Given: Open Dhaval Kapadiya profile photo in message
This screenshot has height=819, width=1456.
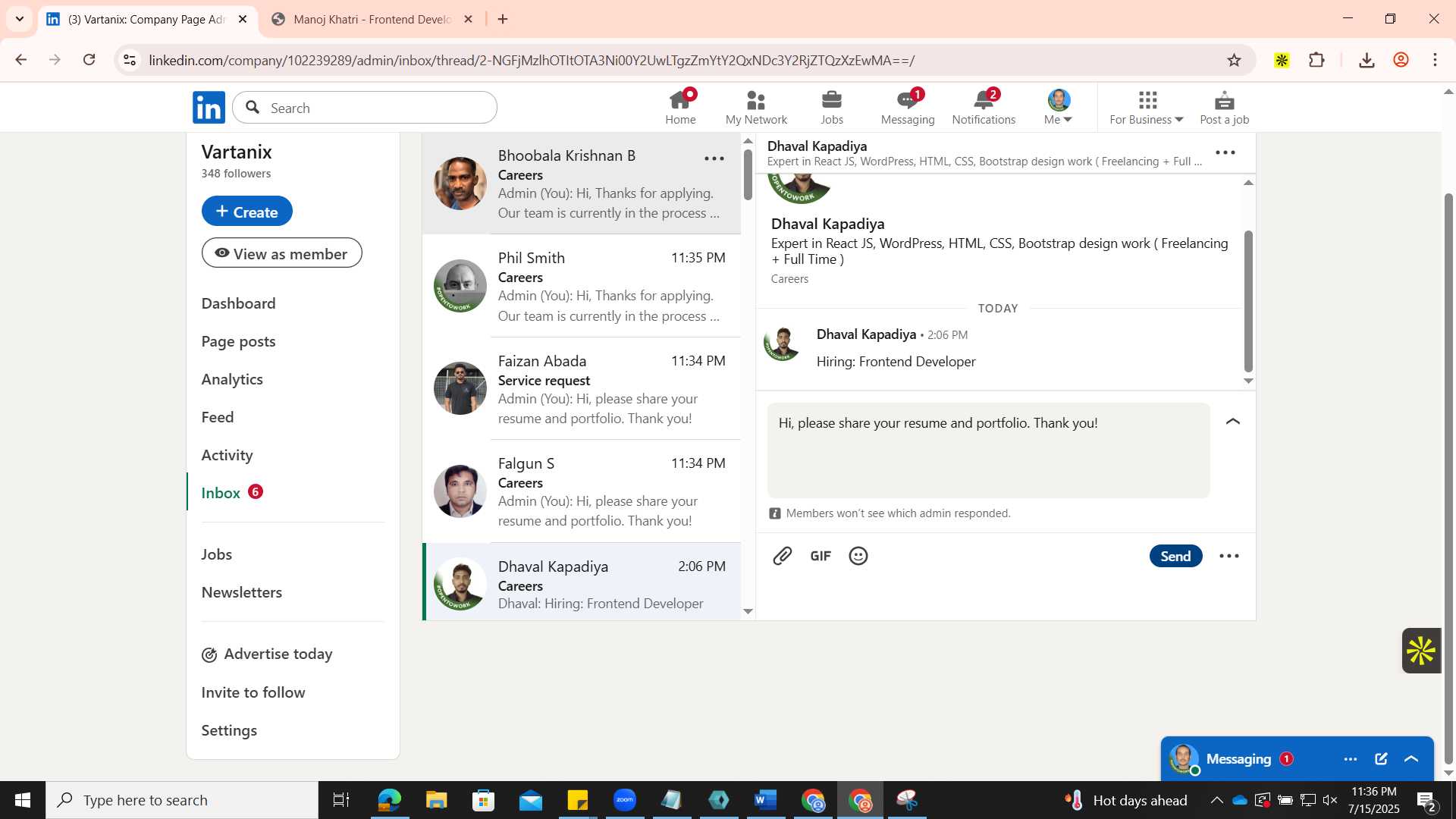Looking at the screenshot, I should pos(783,344).
